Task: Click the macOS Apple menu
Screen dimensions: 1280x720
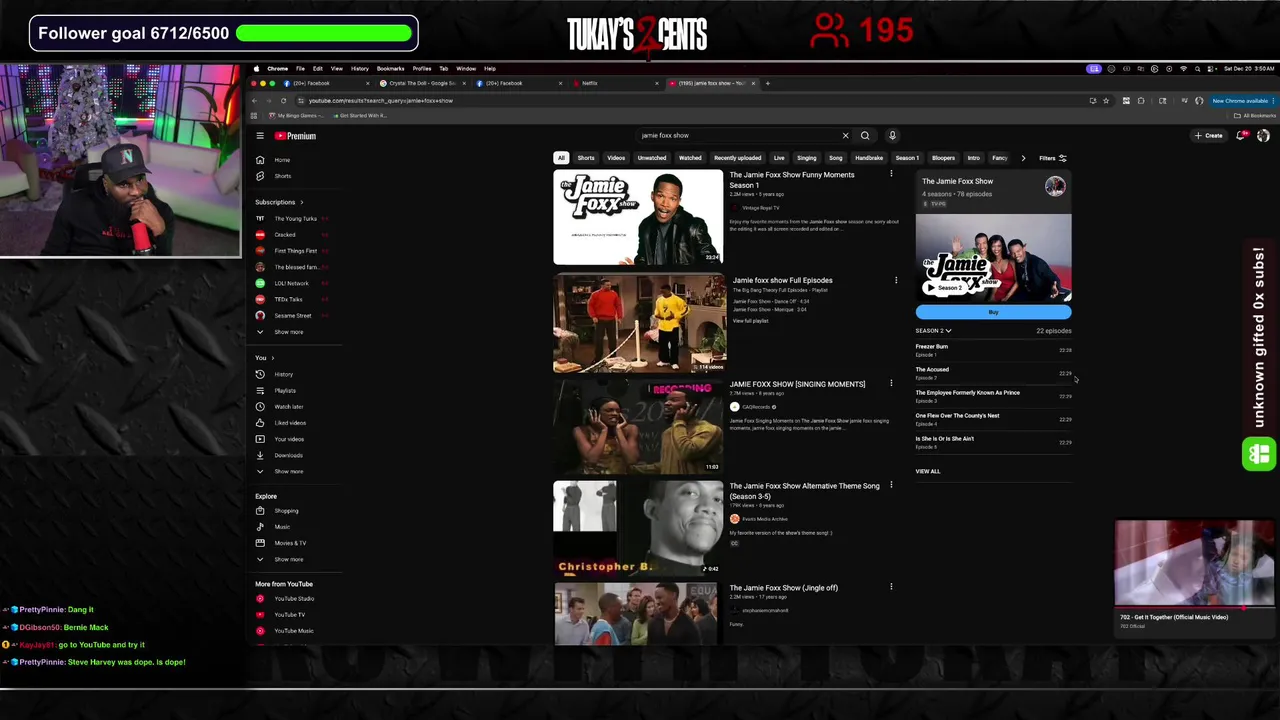Action: tap(257, 69)
